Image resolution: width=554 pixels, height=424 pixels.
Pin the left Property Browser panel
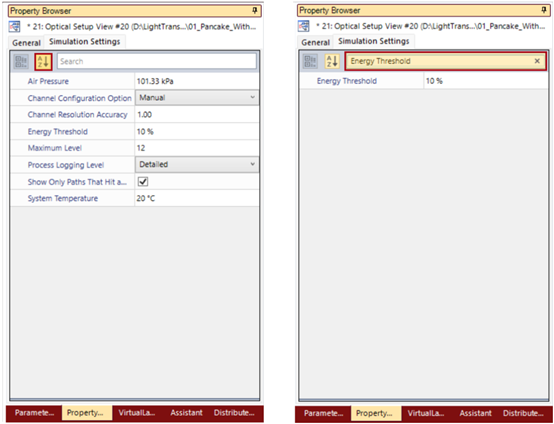tap(254, 11)
